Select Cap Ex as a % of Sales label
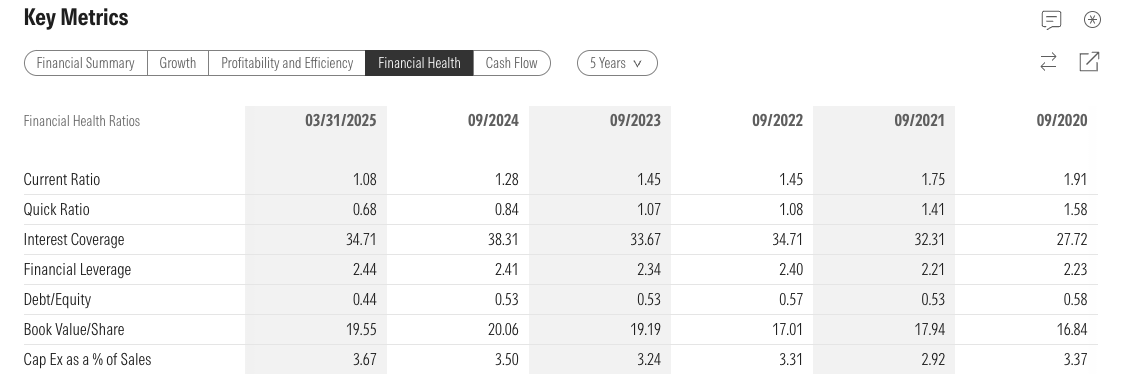The width and height of the screenshot is (1123, 389). [x=87, y=360]
